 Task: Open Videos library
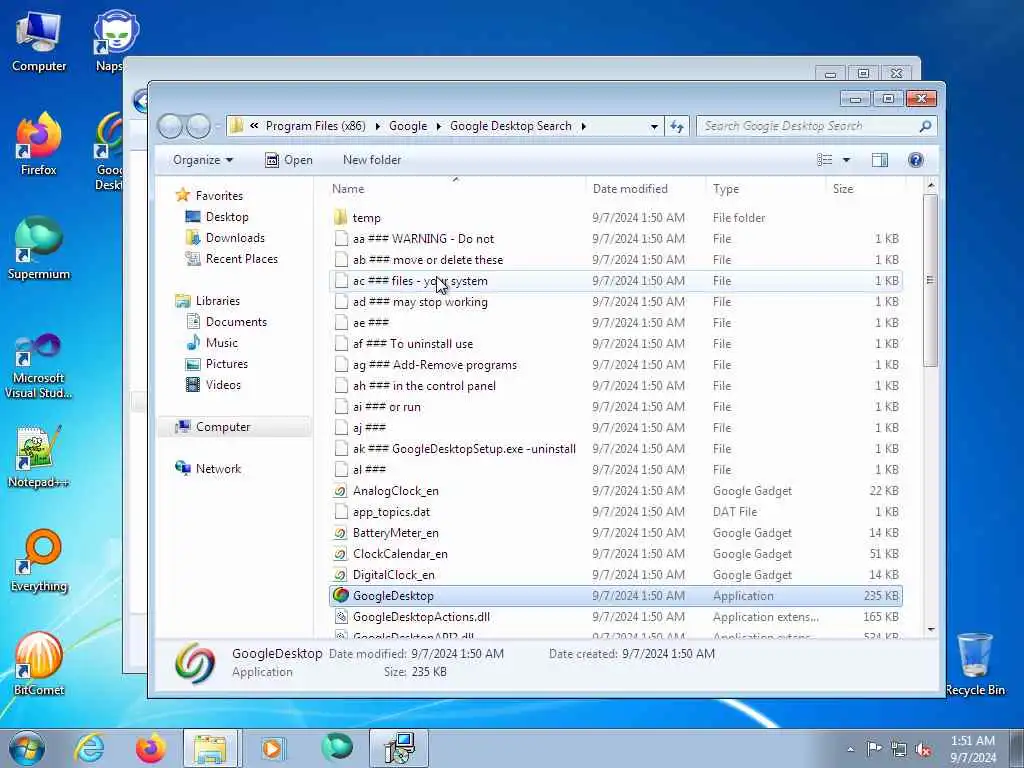(x=214, y=385)
